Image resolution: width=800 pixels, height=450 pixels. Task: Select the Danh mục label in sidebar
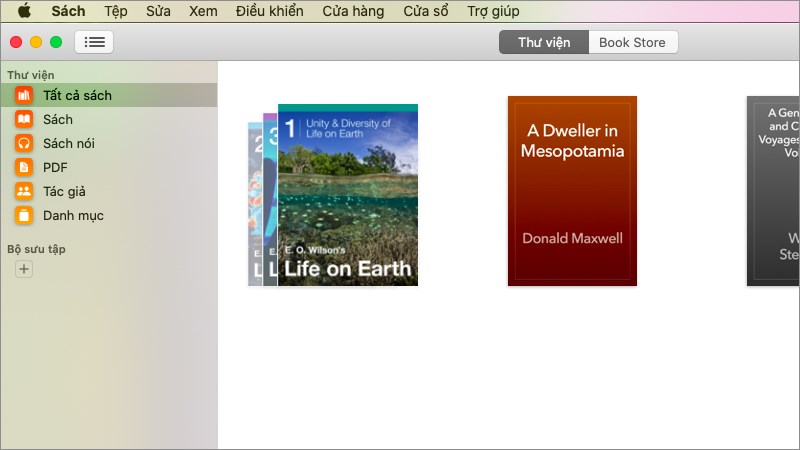click(x=73, y=215)
